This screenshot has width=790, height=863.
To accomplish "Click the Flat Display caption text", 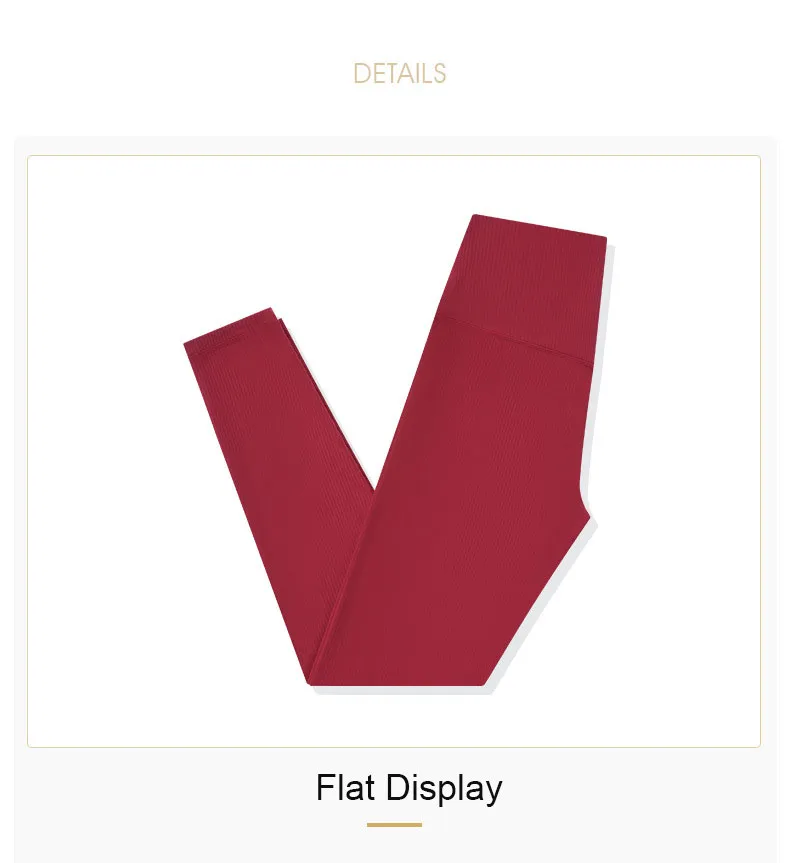I will (x=408, y=788).
